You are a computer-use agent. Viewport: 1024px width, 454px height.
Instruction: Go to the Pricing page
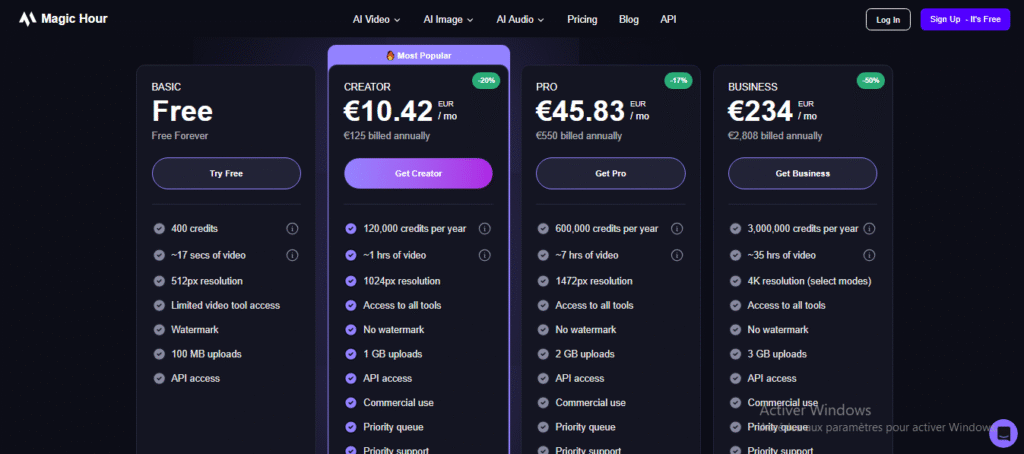pos(582,19)
